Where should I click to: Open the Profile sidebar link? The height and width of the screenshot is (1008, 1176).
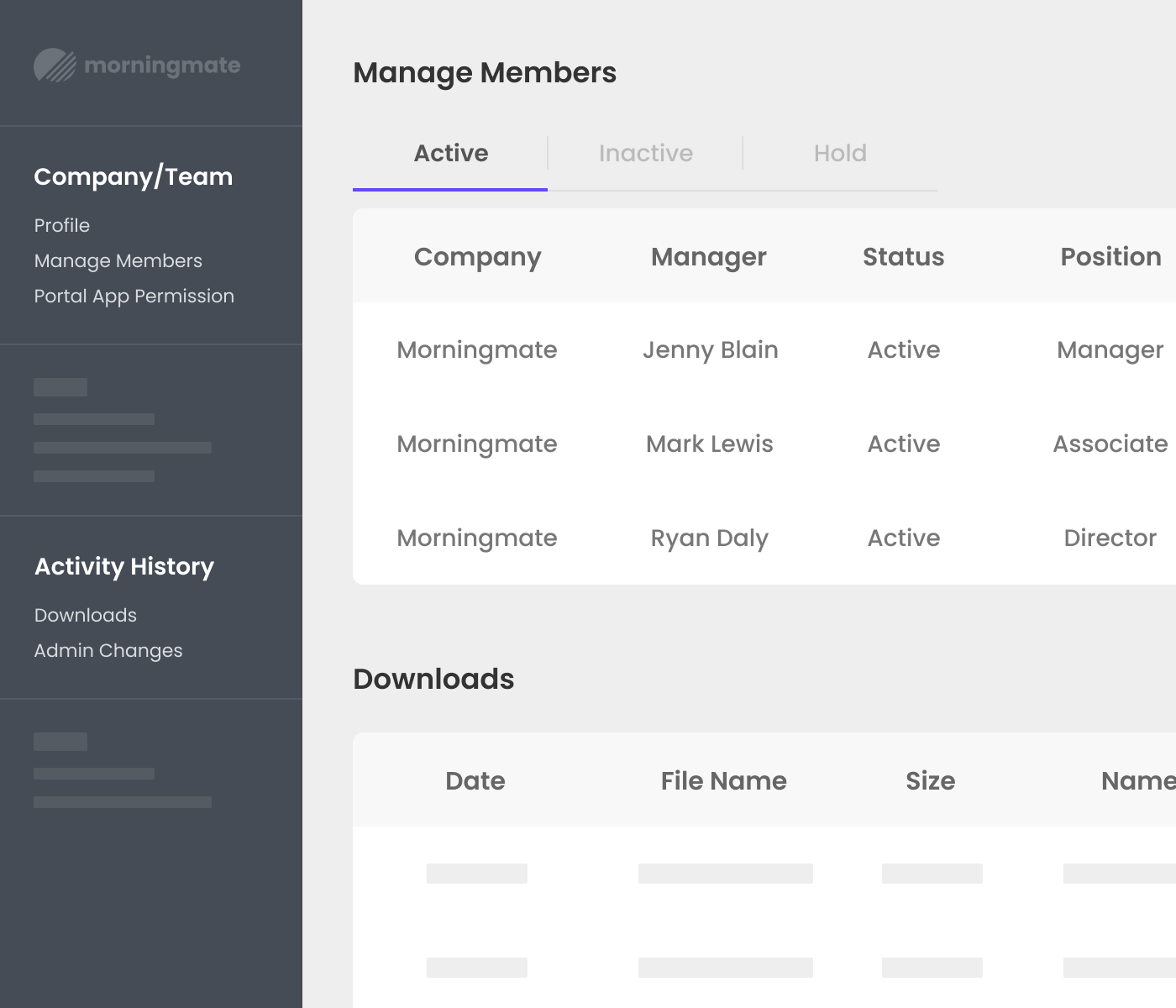tap(62, 225)
